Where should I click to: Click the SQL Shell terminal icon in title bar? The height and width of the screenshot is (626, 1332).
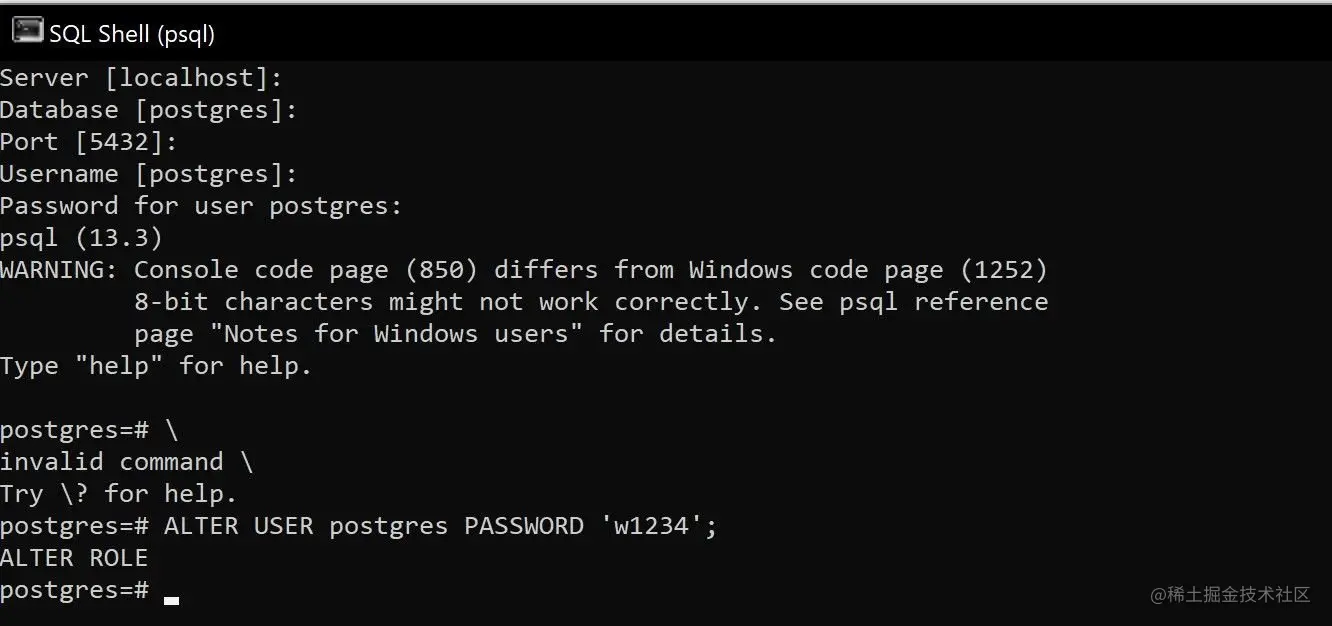click(x=27, y=32)
